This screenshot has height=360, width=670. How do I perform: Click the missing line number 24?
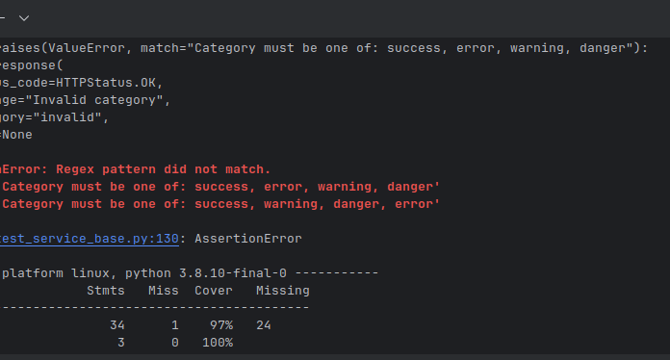pos(263,325)
